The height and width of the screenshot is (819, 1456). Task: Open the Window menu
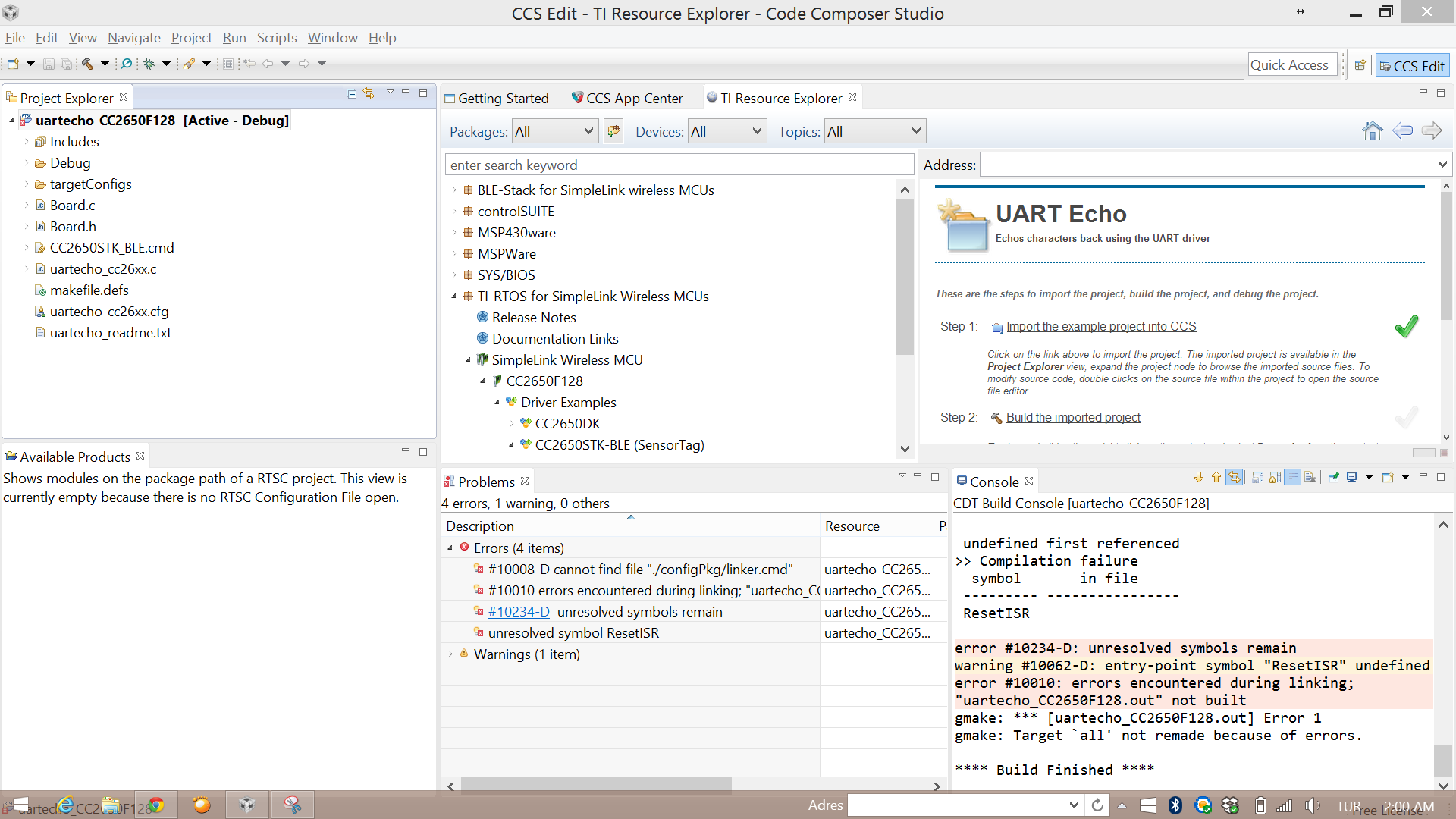point(332,38)
